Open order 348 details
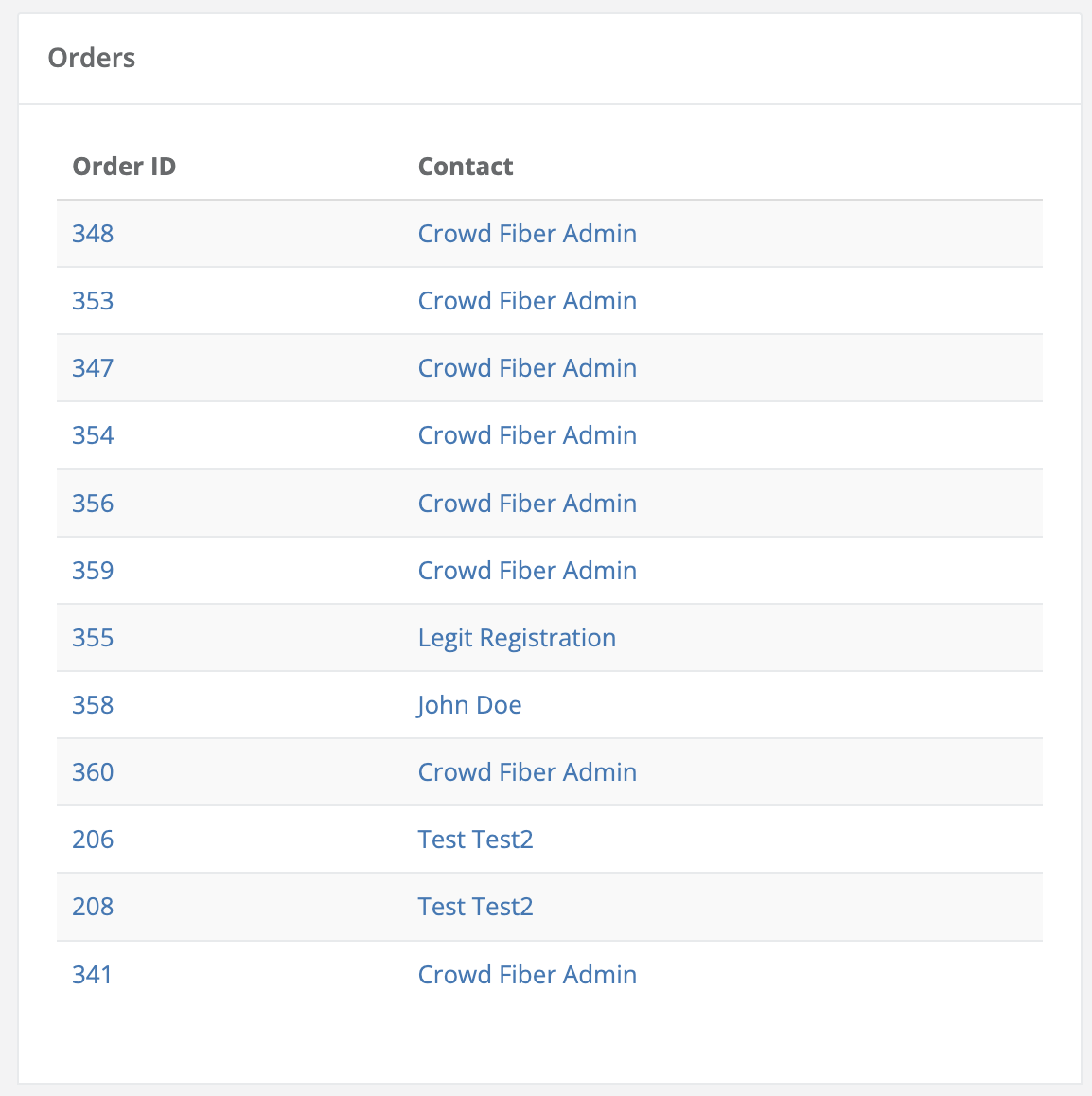Screen dimensions: 1092x1096 (92, 234)
